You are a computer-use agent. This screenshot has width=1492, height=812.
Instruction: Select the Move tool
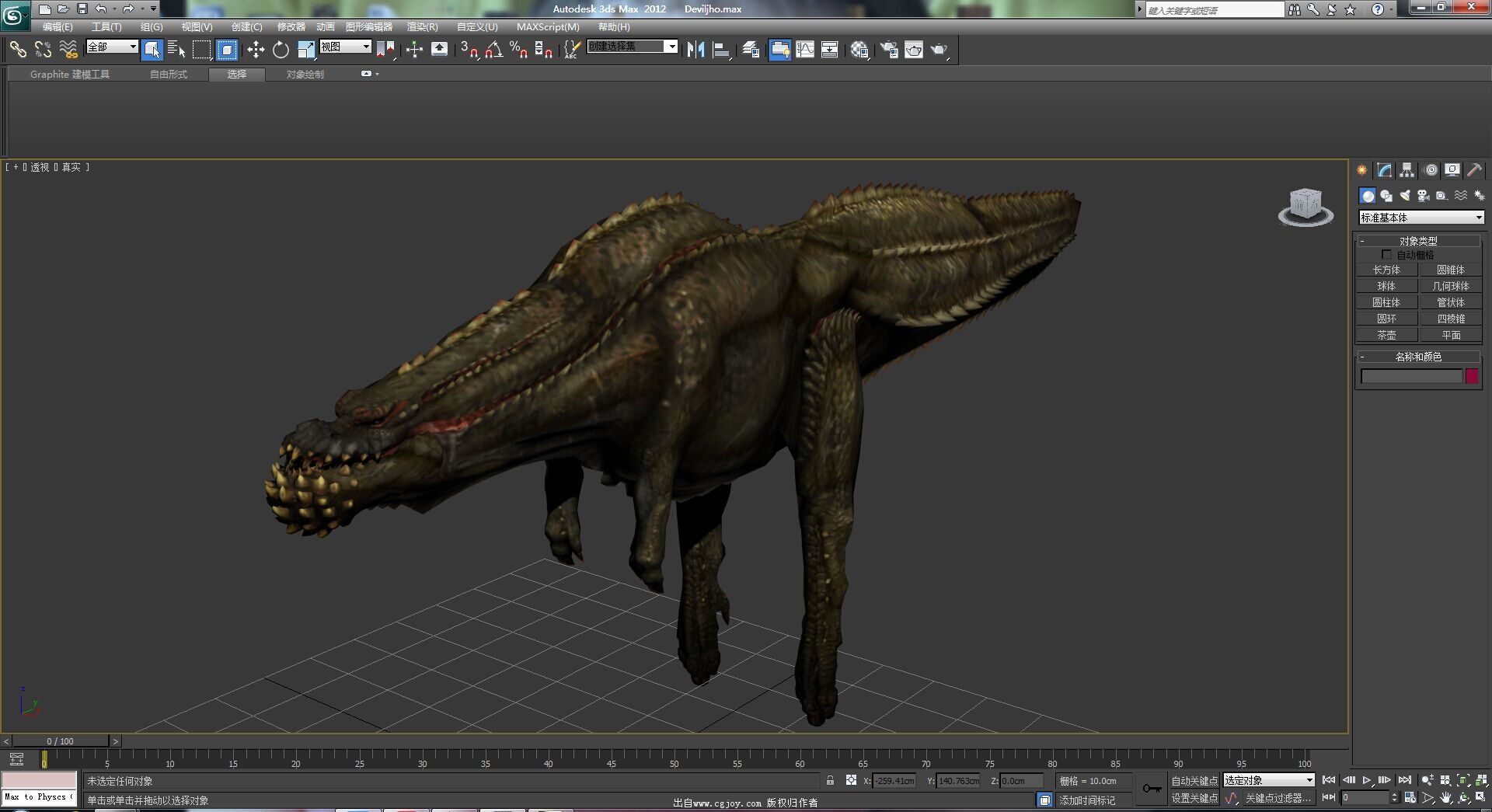click(x=256, y=50)
